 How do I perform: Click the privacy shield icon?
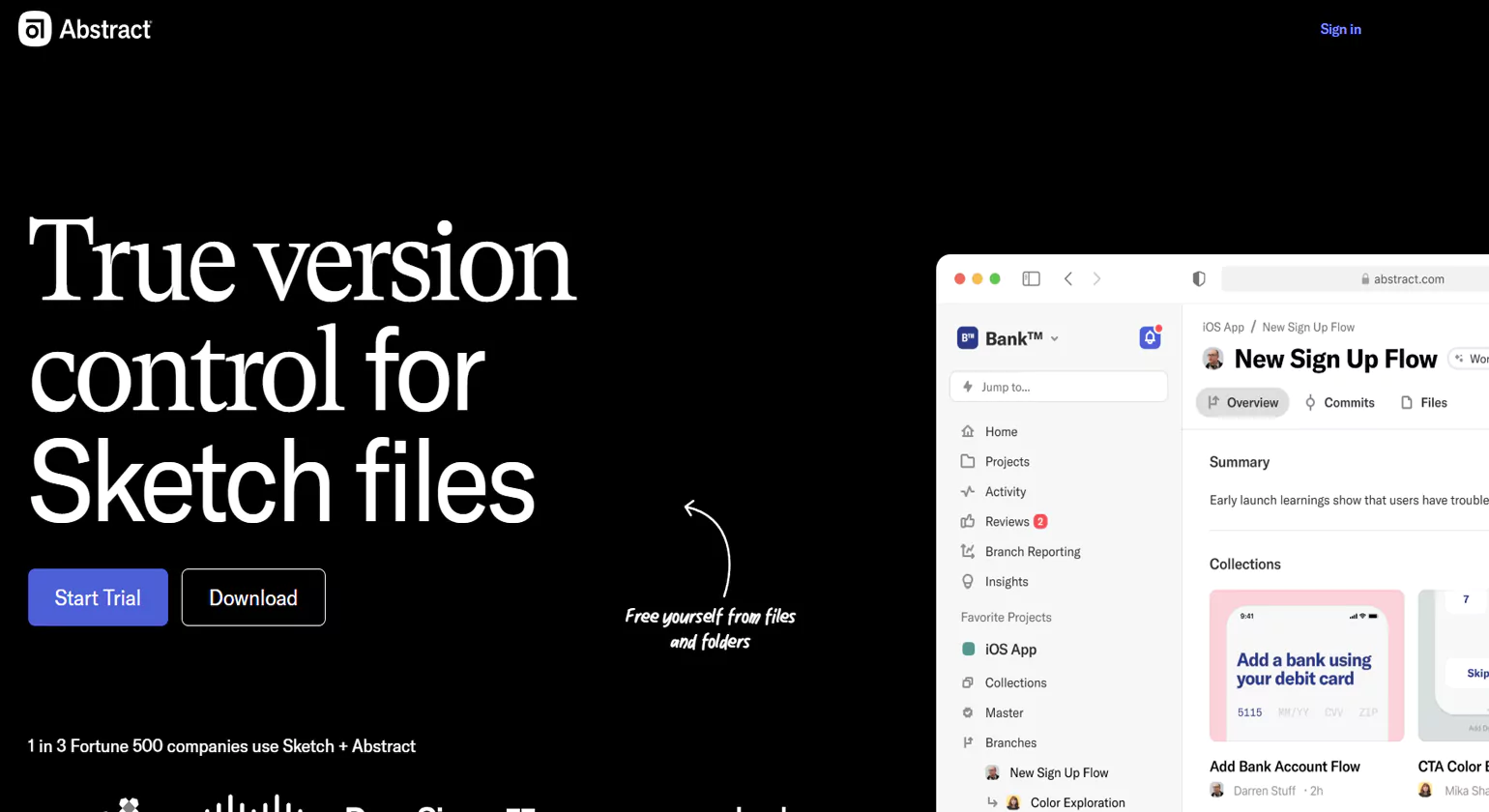tap(1199, 278)
